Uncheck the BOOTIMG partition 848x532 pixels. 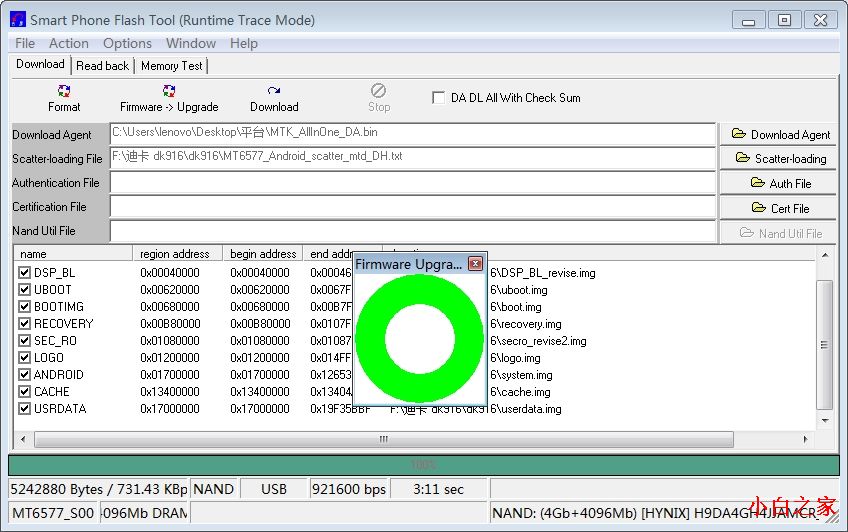[x=24, y=307]
